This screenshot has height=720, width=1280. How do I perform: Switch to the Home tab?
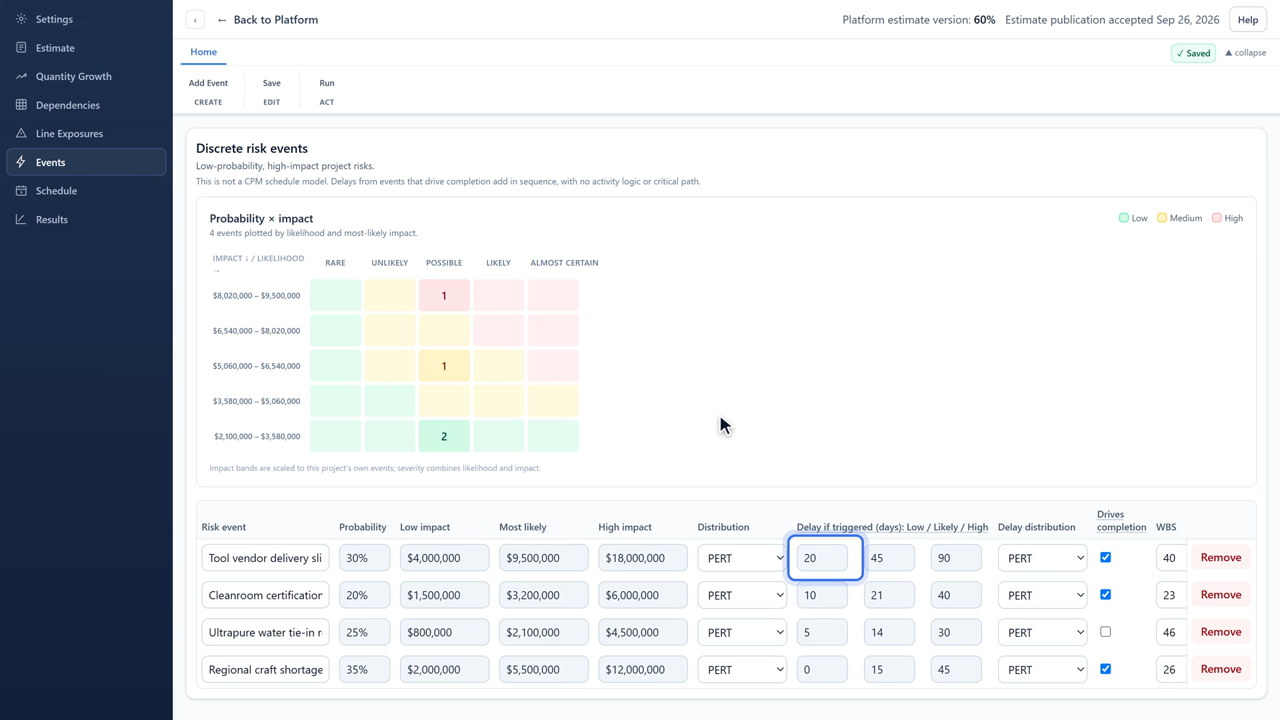coord(203,52)
